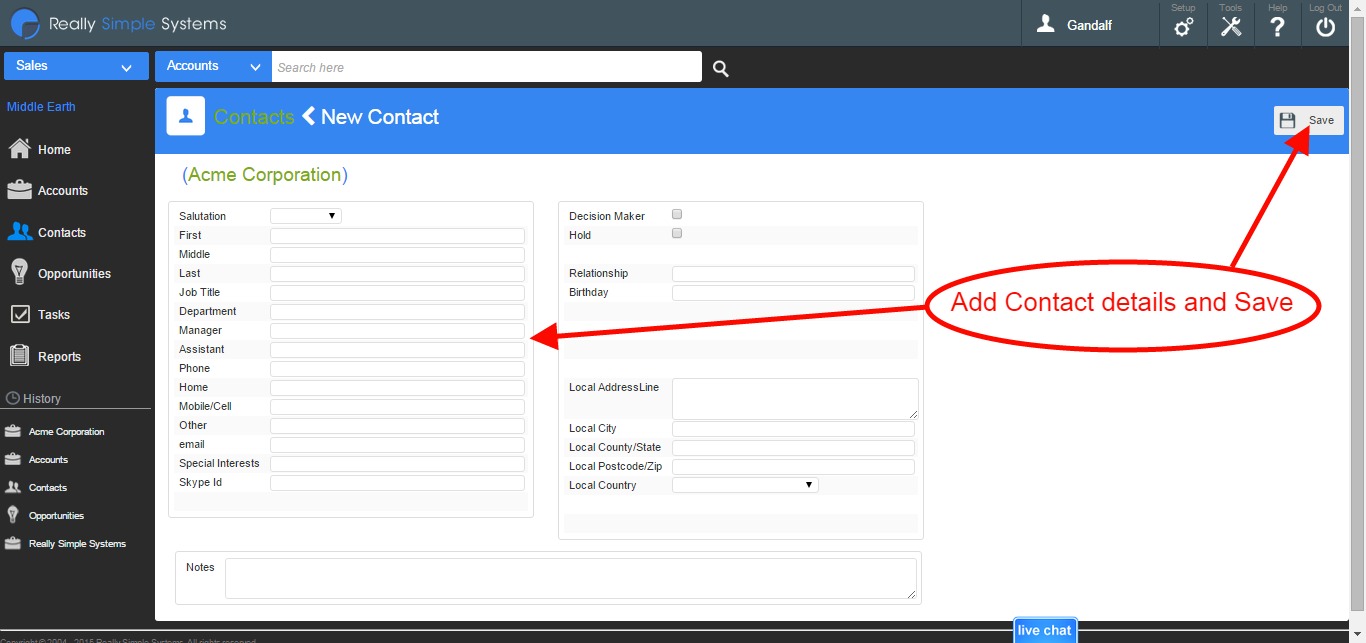The image size is (1366, 643).
Task: Open the live chat tab
Action: [1045, 630]
